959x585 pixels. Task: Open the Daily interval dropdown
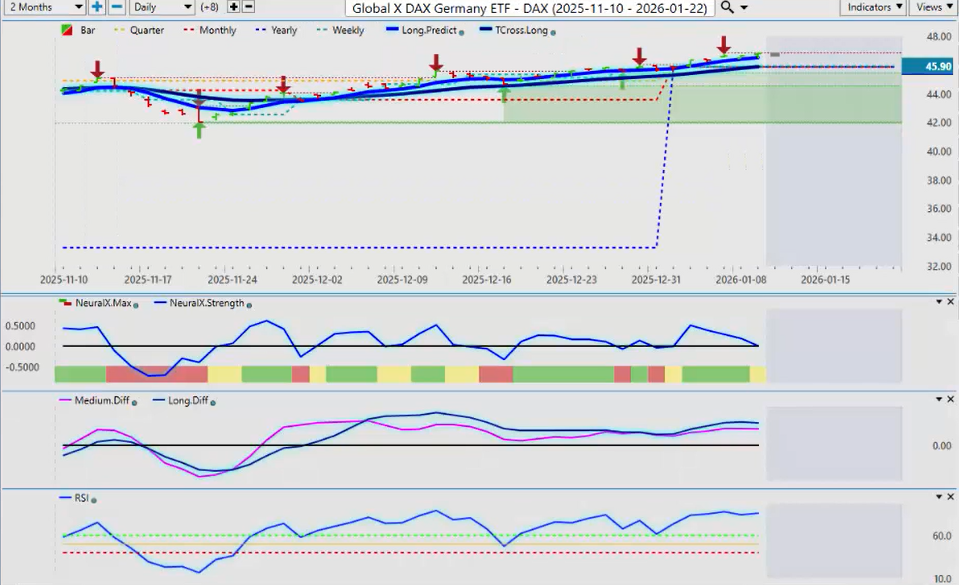[161, 7]
